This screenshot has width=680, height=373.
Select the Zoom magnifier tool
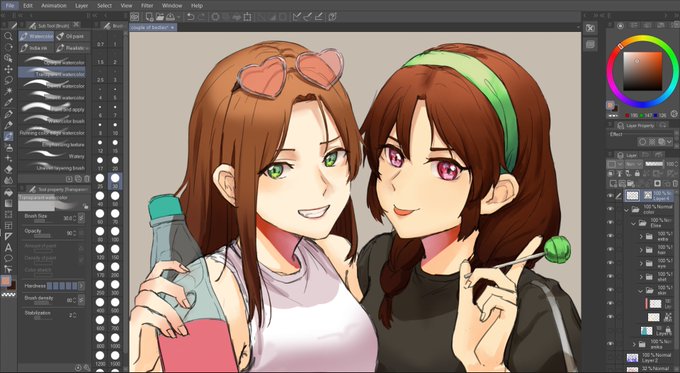(x=8, y=36)
